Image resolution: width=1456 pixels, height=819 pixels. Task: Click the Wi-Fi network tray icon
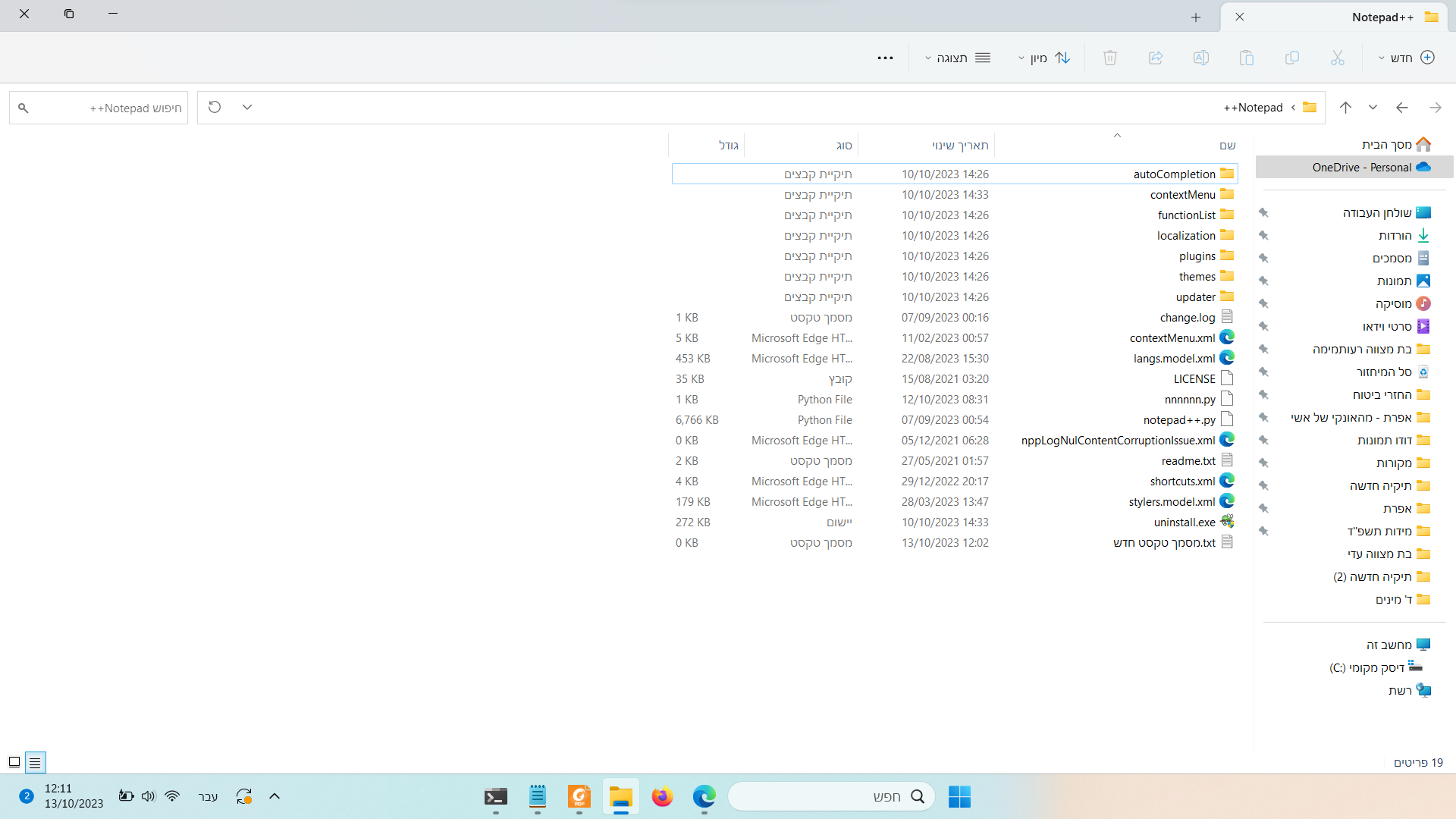172,796
